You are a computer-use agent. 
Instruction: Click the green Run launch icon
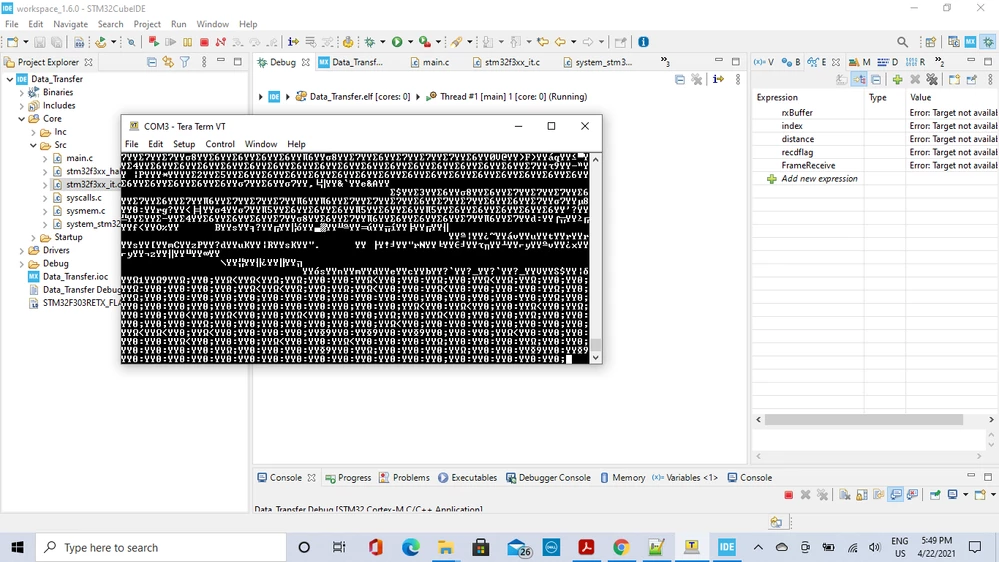tap(397, 42)
